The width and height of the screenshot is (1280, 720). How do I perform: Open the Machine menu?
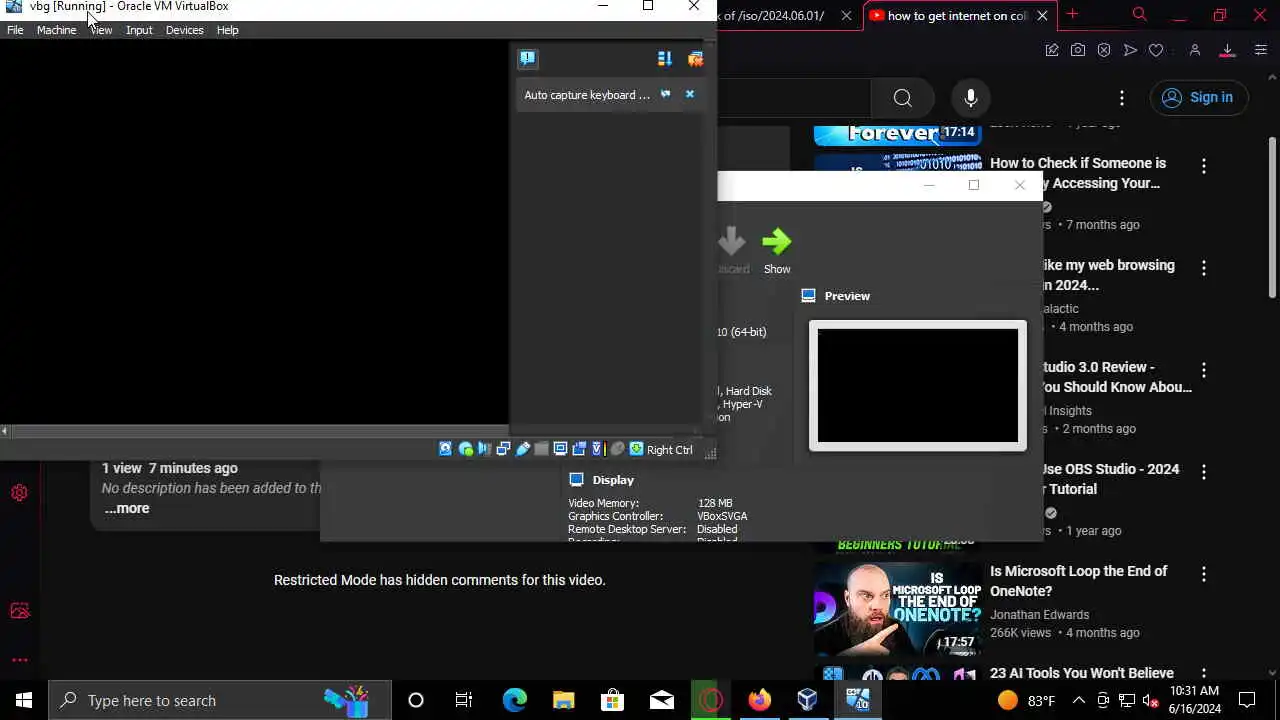coord(56,30)
